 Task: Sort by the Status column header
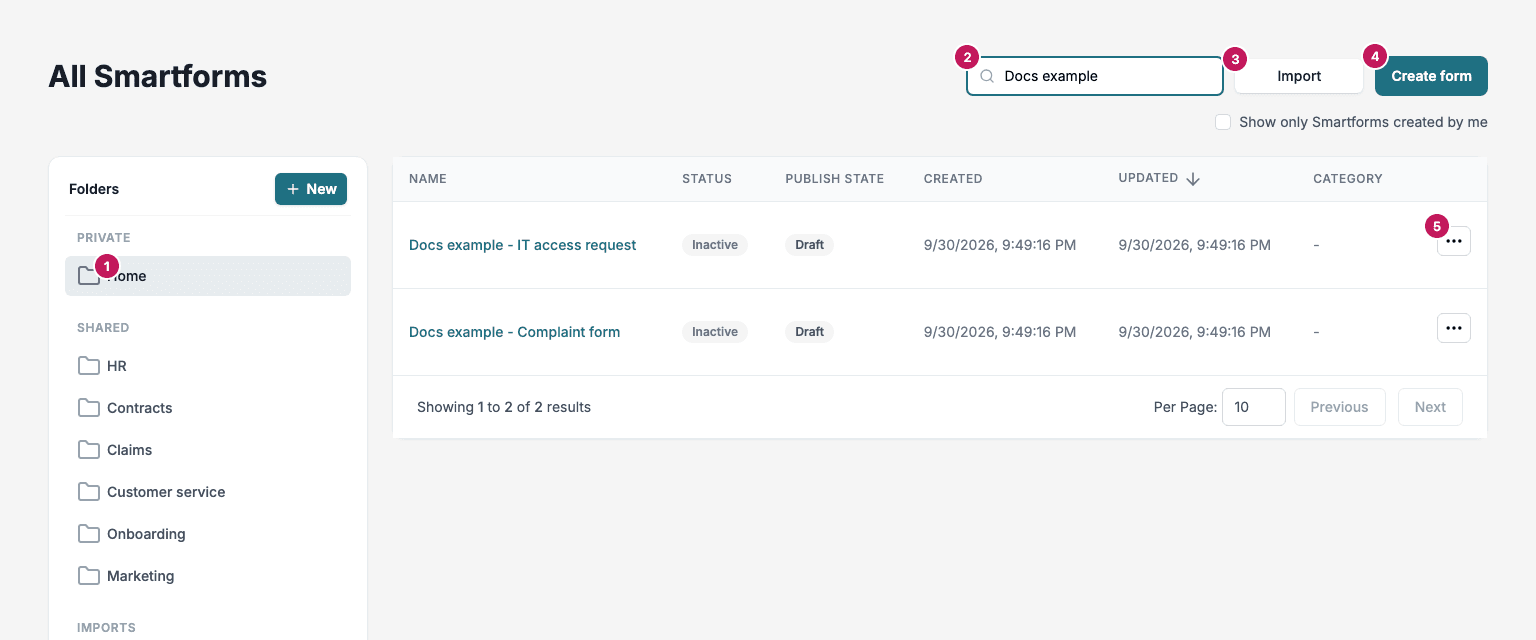pyautogui.click(x=707, y=179)
